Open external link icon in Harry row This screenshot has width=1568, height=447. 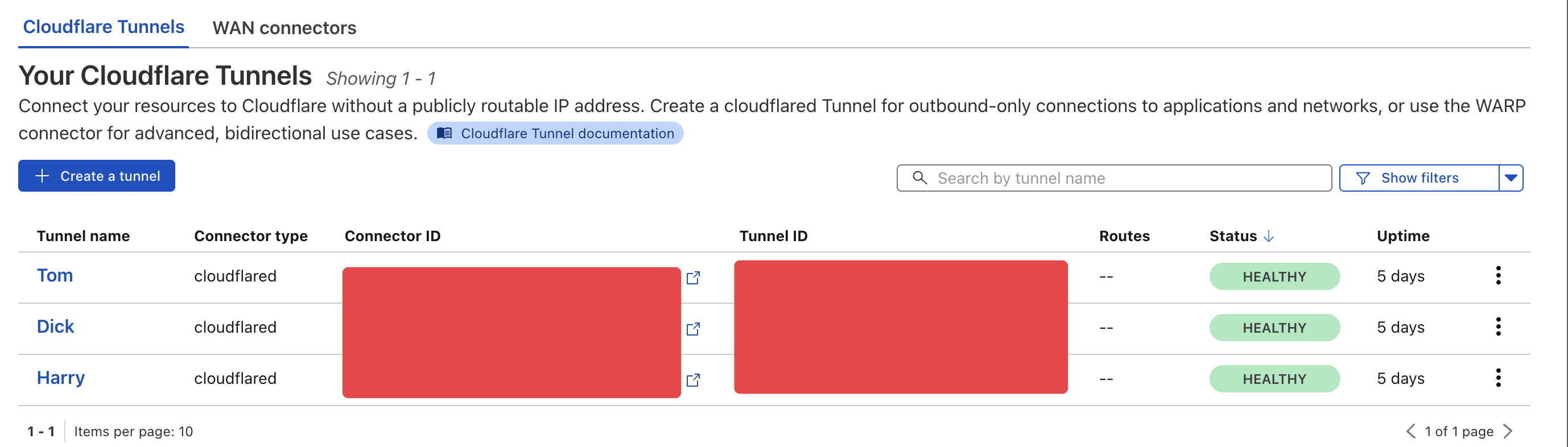(693, 380)
